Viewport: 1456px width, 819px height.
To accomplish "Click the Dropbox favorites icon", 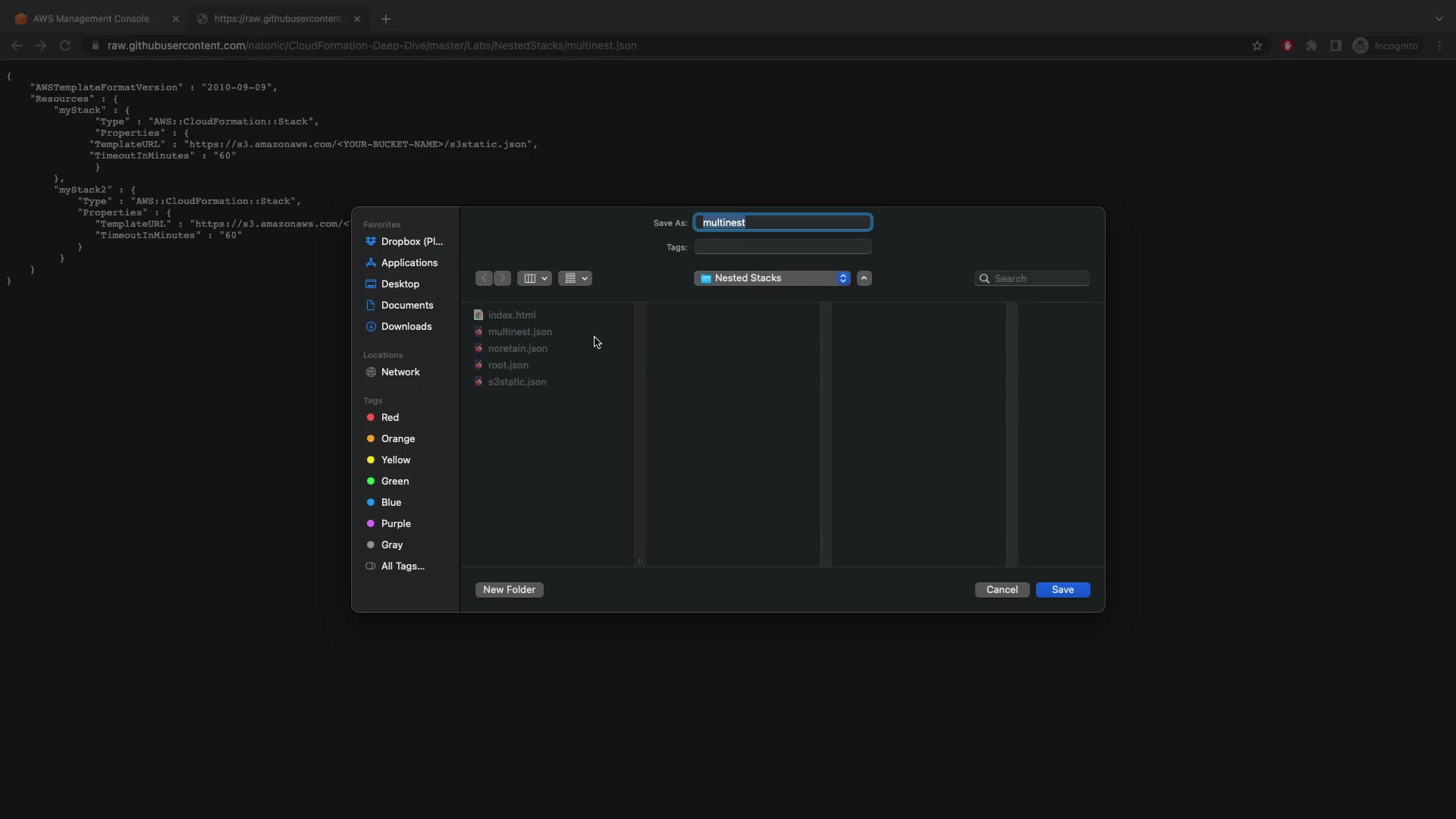I will point(371,241).
